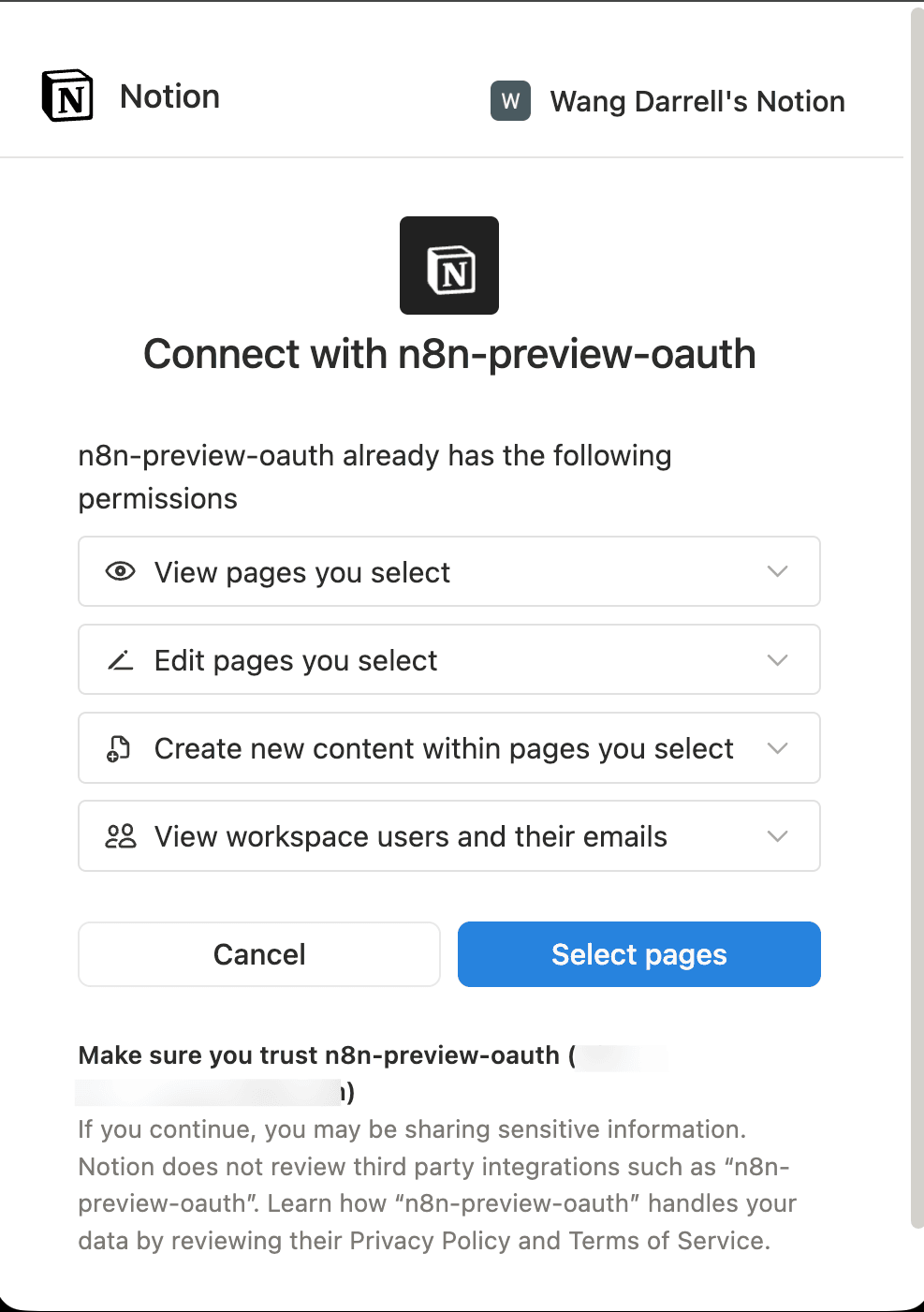Click the View pages you select label

(x=302, y=572)
